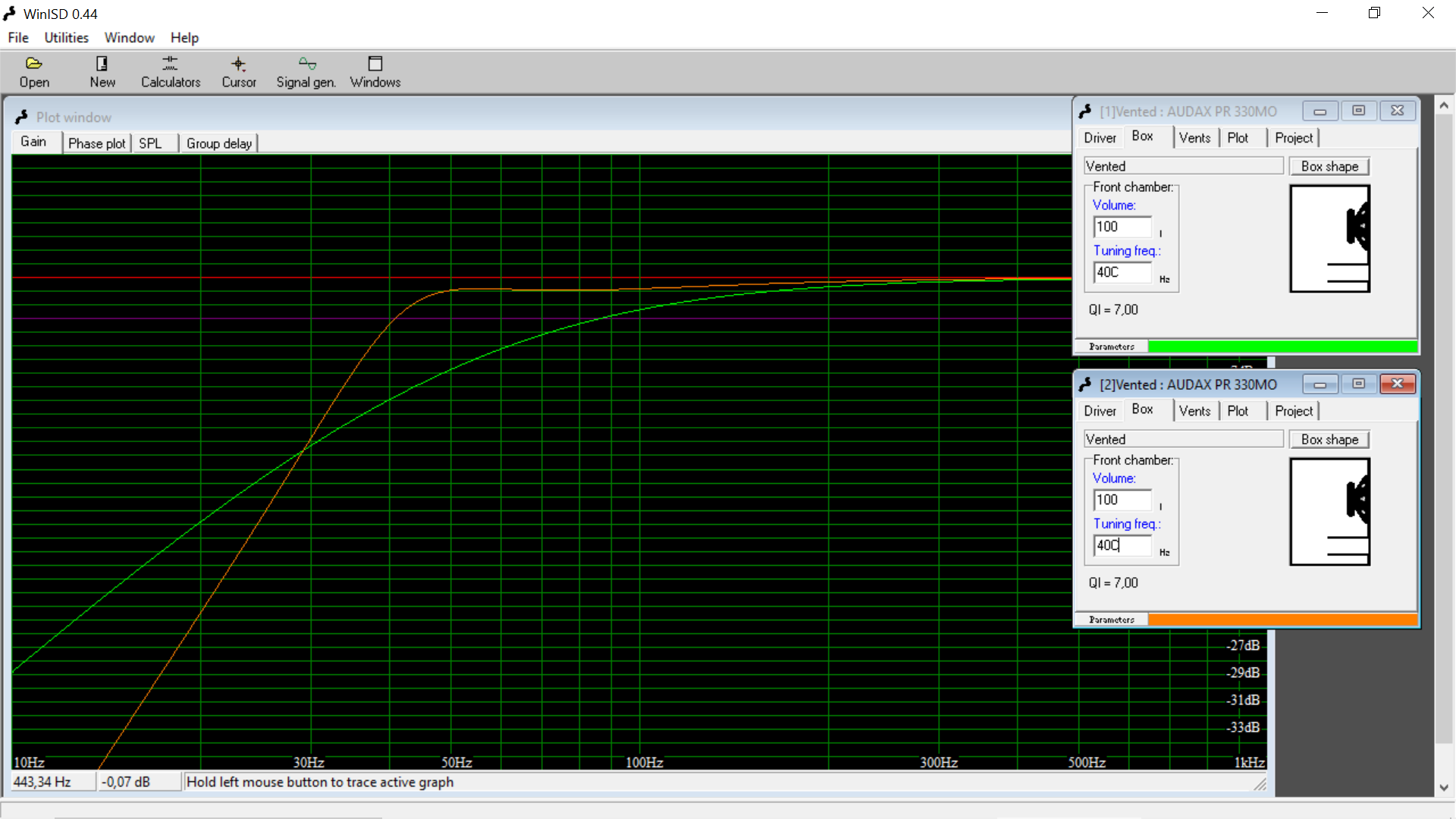
Task: Launch the Signal gen. tool
Action: 306,64
